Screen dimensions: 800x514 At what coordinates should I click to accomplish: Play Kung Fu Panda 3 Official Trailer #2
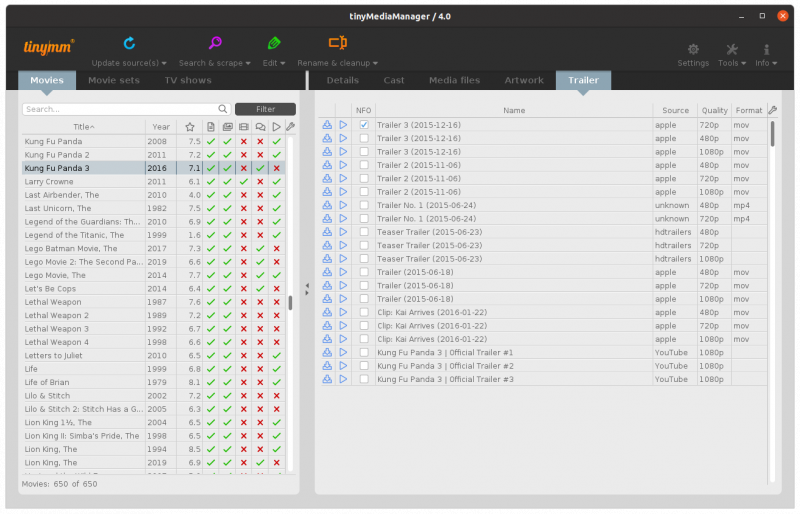[343, 365]
